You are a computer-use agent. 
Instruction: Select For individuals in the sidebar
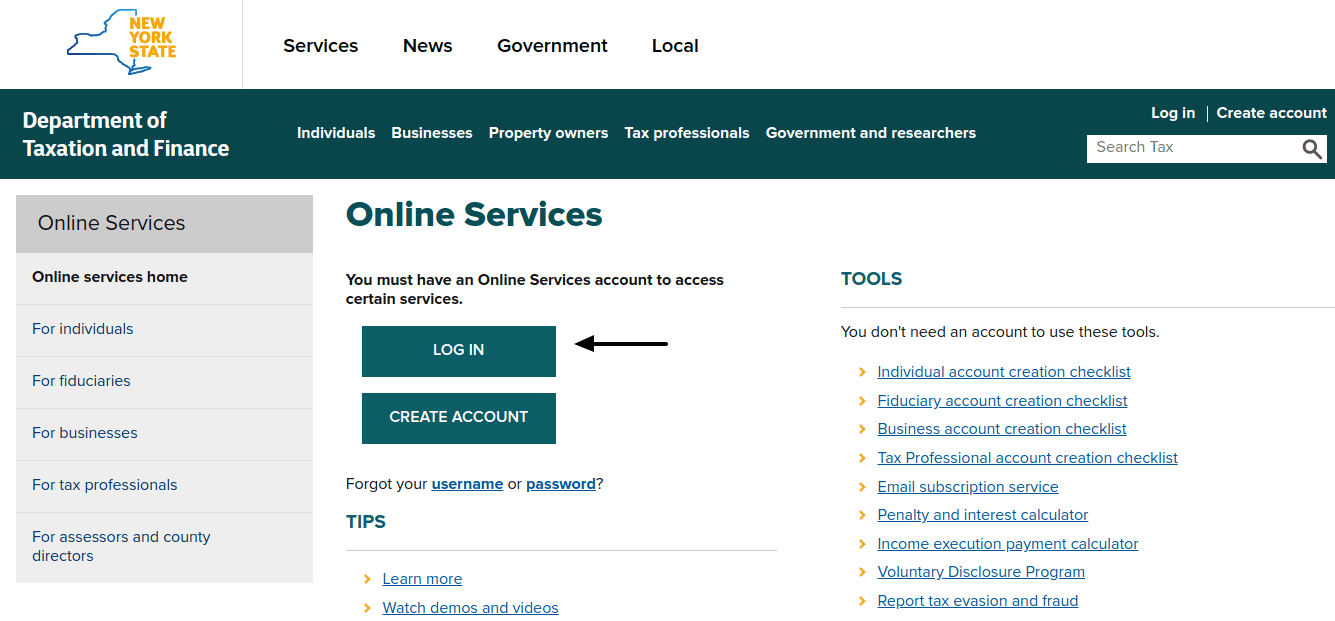[x=83, y=328]
